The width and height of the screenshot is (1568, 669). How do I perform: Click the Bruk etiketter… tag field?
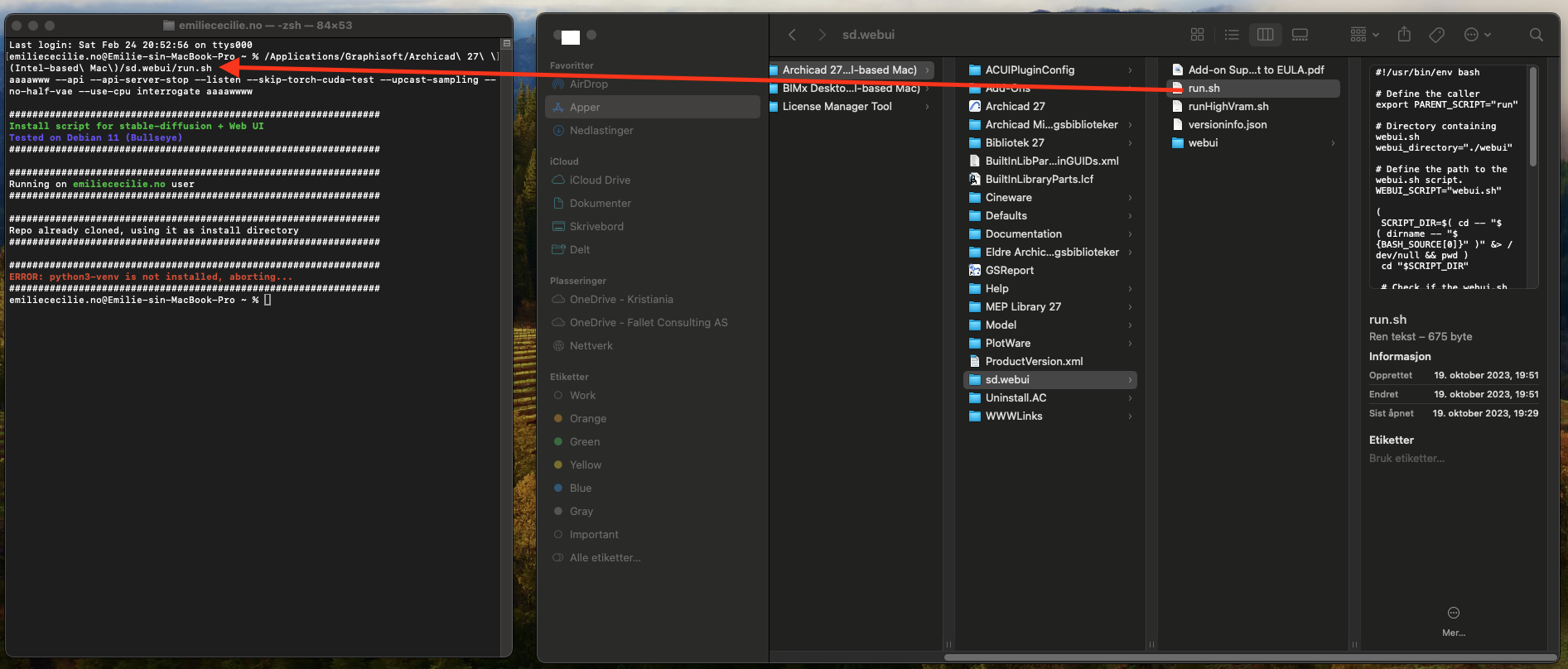pos(1406,459)
